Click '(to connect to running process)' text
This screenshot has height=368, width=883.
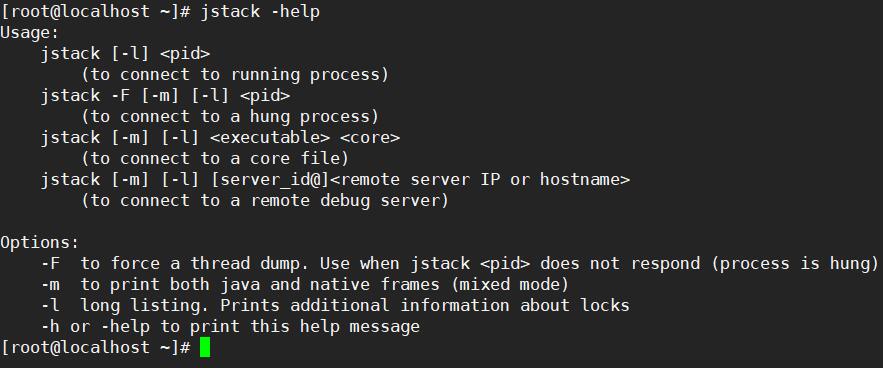(235, 74)
